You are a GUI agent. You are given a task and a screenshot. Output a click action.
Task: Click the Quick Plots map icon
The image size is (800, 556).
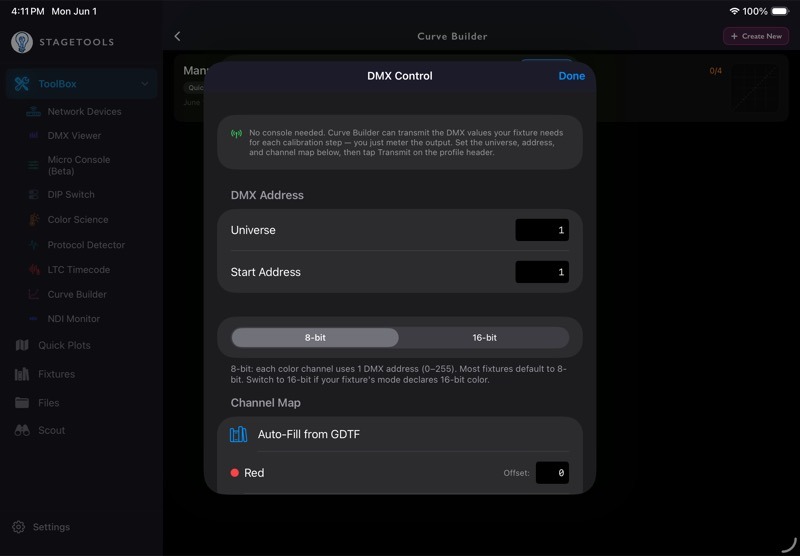click(22, 345)
